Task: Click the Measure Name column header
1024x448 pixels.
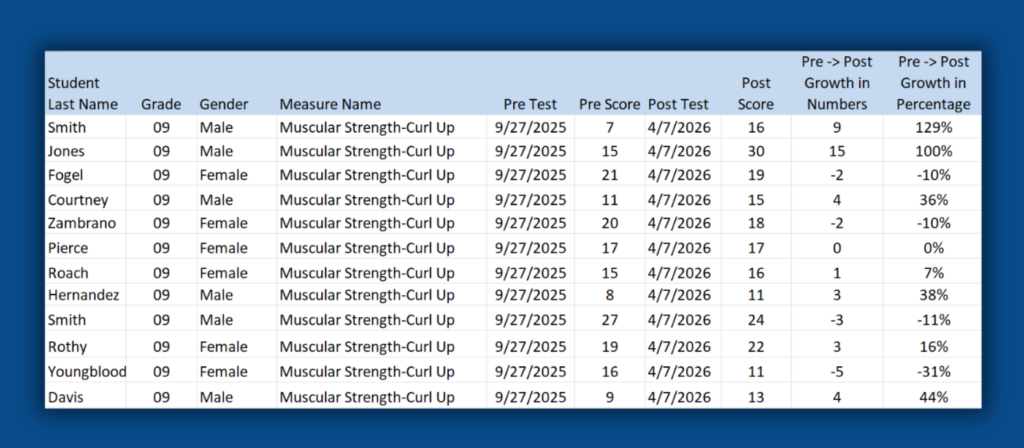Action: [330, 104]
